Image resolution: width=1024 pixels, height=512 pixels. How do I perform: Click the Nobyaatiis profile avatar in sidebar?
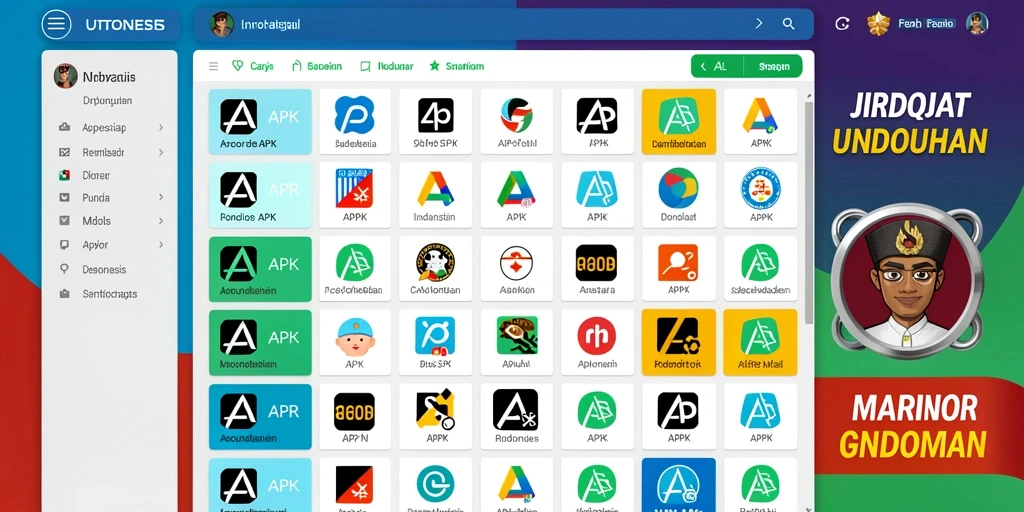tap(65, 76)
